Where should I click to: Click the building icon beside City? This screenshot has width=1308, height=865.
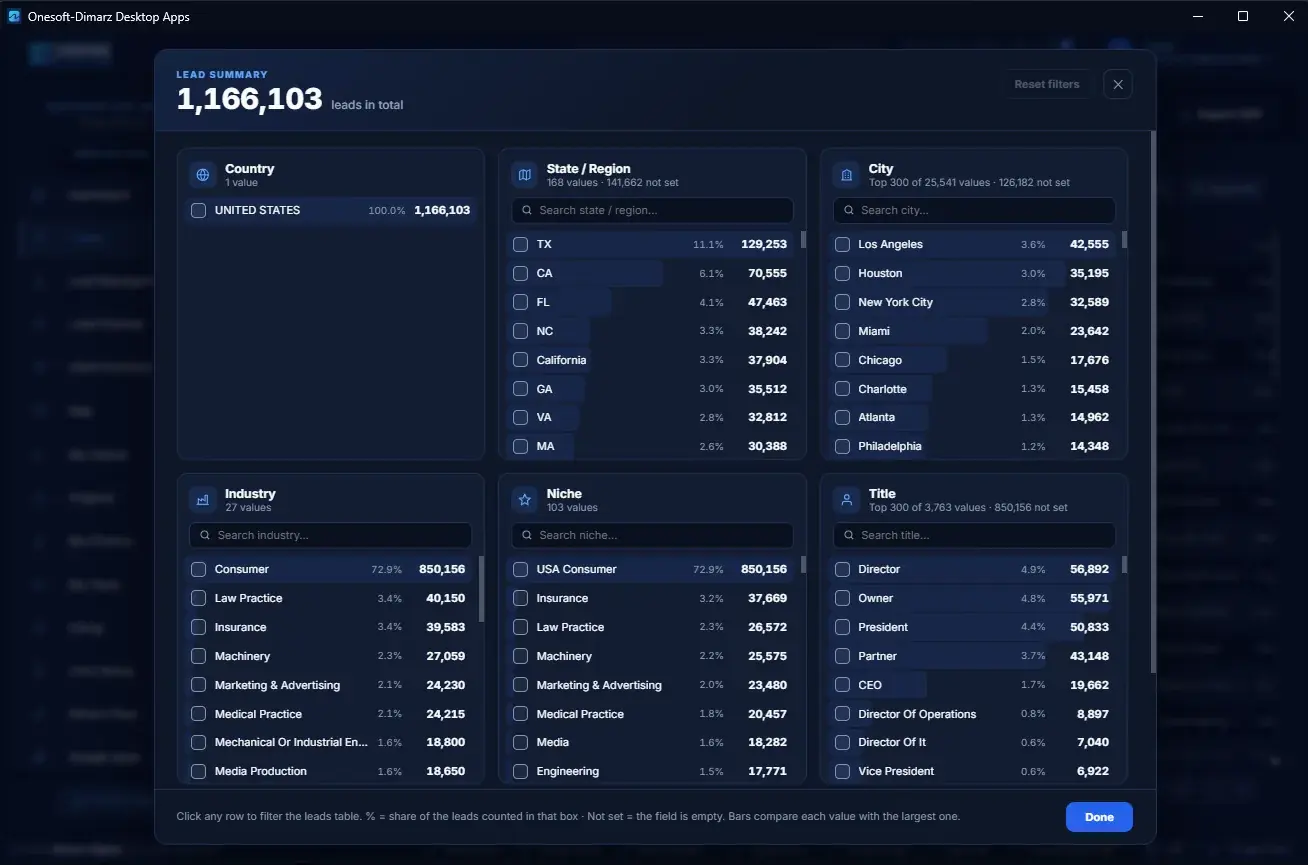pyautogui.click(x=847, y=175)
